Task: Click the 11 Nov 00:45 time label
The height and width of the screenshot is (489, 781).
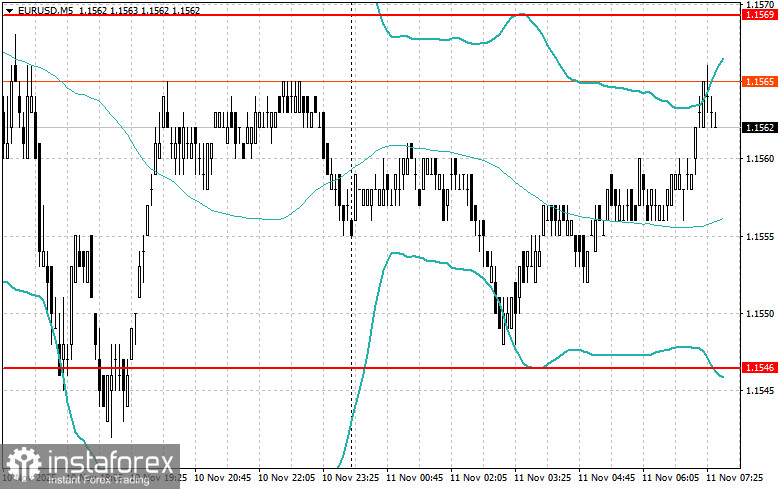Action: (x=414, y=478)
